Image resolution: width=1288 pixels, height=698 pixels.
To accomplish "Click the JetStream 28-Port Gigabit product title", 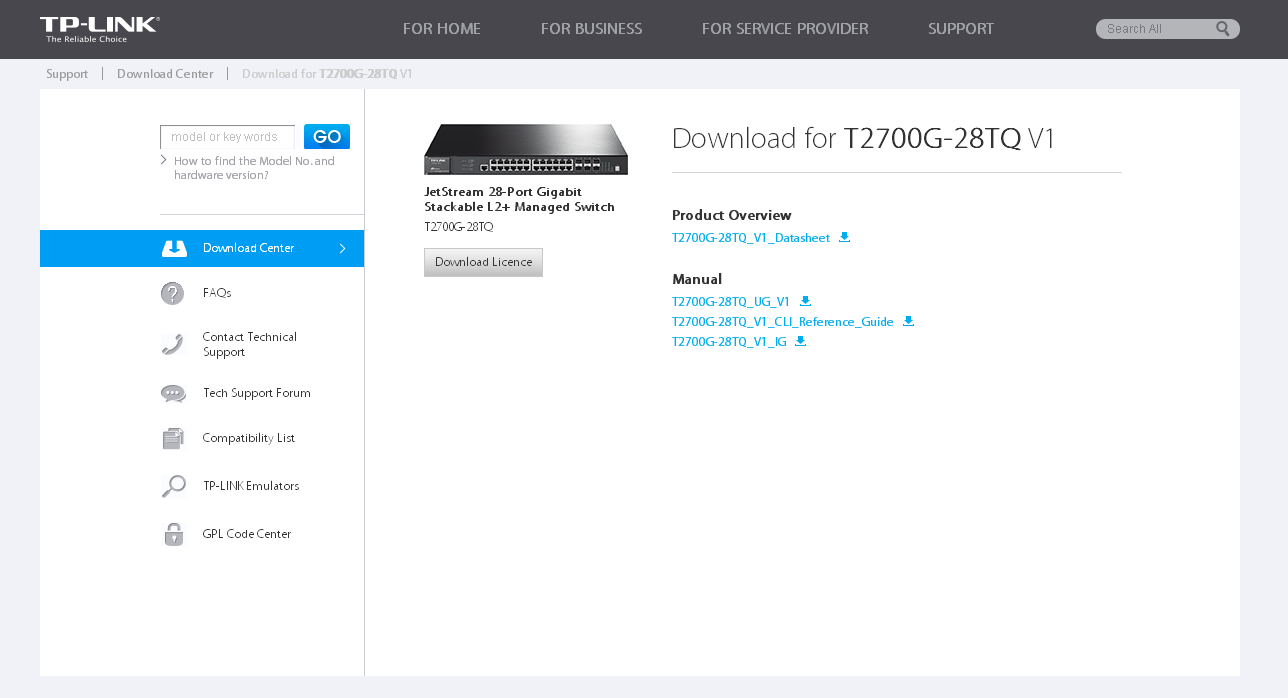I will [519, 199].
